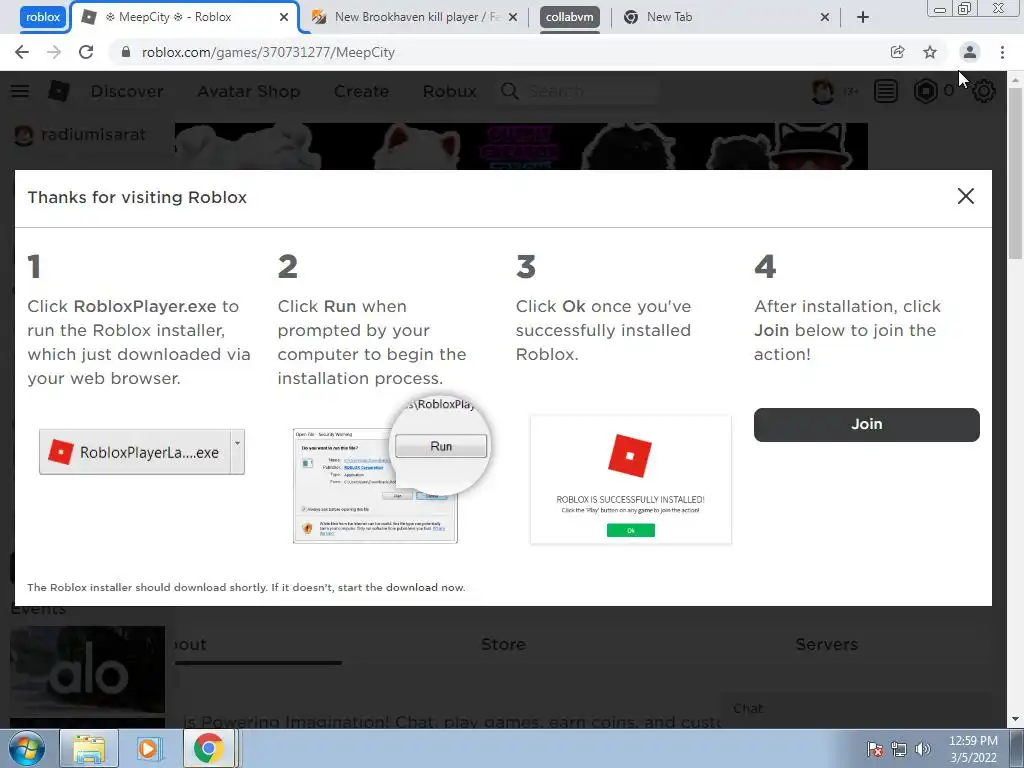The width and height of the screenshot is (1024, 768).
Task: Close the New Brookhaven kill player tab
Action: click(513, 17)
